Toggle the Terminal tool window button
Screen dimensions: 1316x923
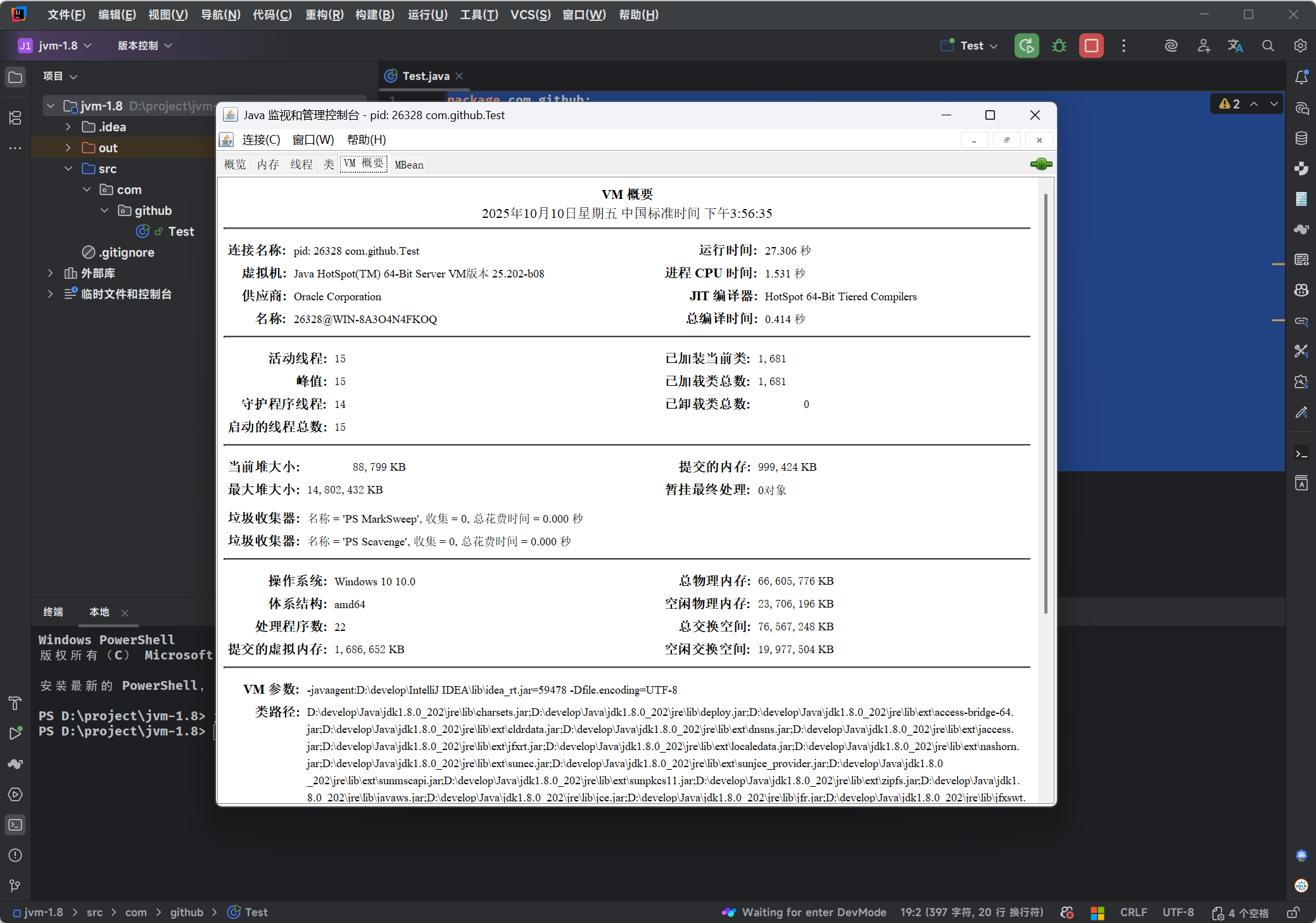coord(15,825)
